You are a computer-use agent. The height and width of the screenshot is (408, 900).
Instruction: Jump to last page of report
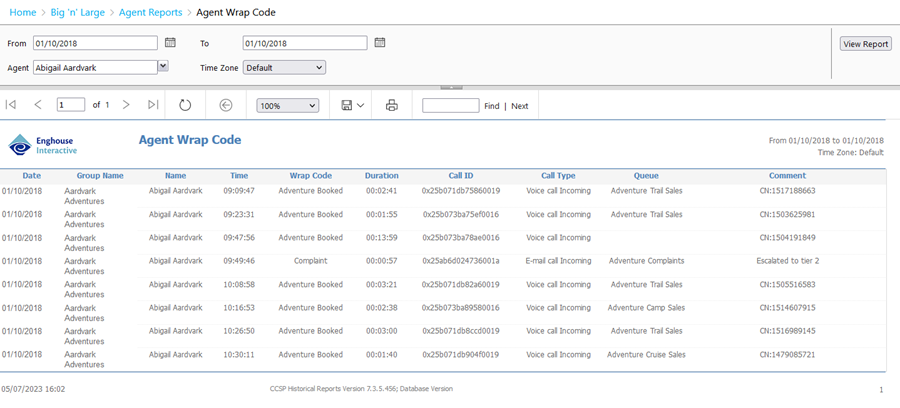(x=153, y=105)
